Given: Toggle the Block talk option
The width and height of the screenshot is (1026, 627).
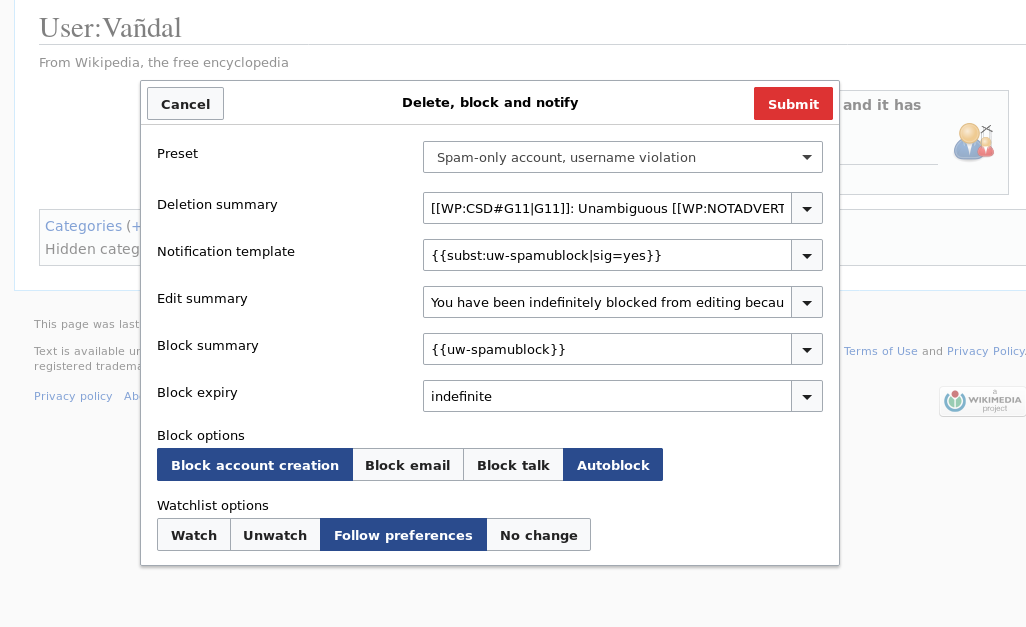Looking at the screenshot, I should click(513, 464).
